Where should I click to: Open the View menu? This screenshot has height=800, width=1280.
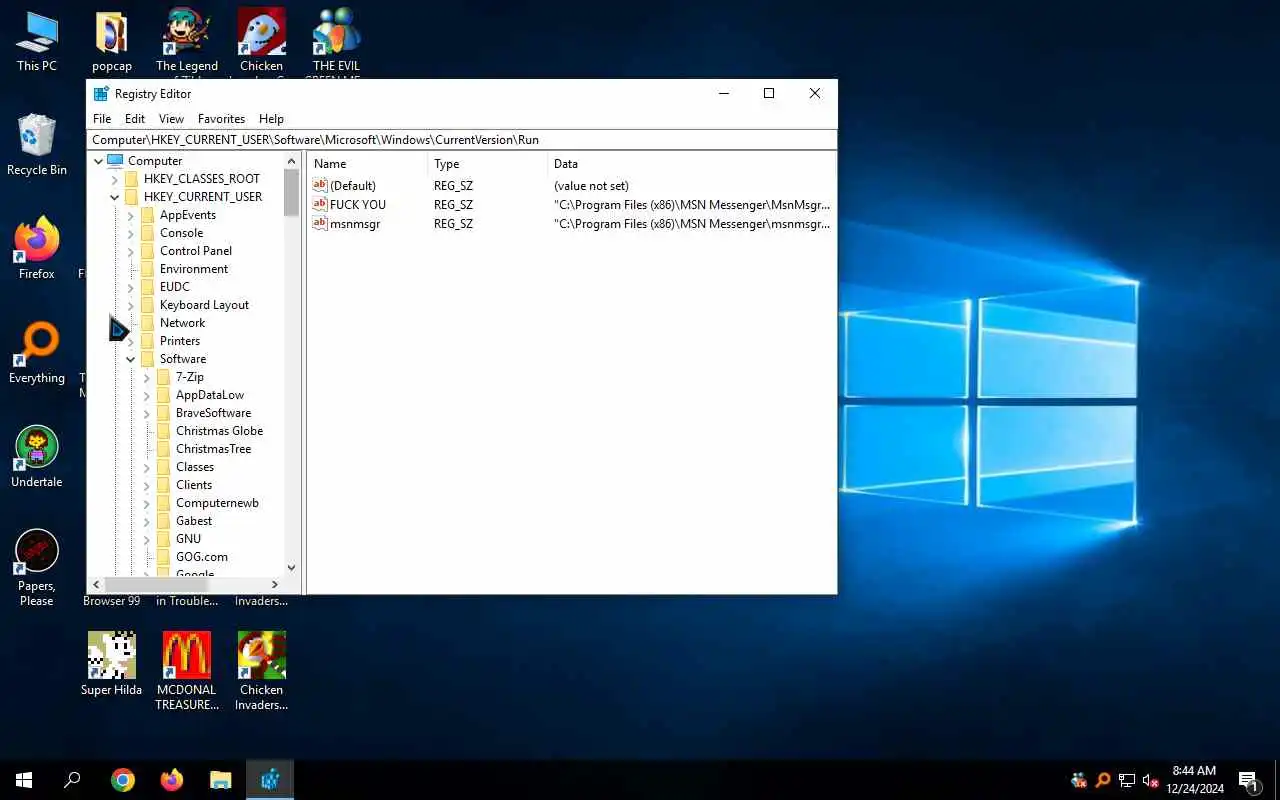click(171, 118)
